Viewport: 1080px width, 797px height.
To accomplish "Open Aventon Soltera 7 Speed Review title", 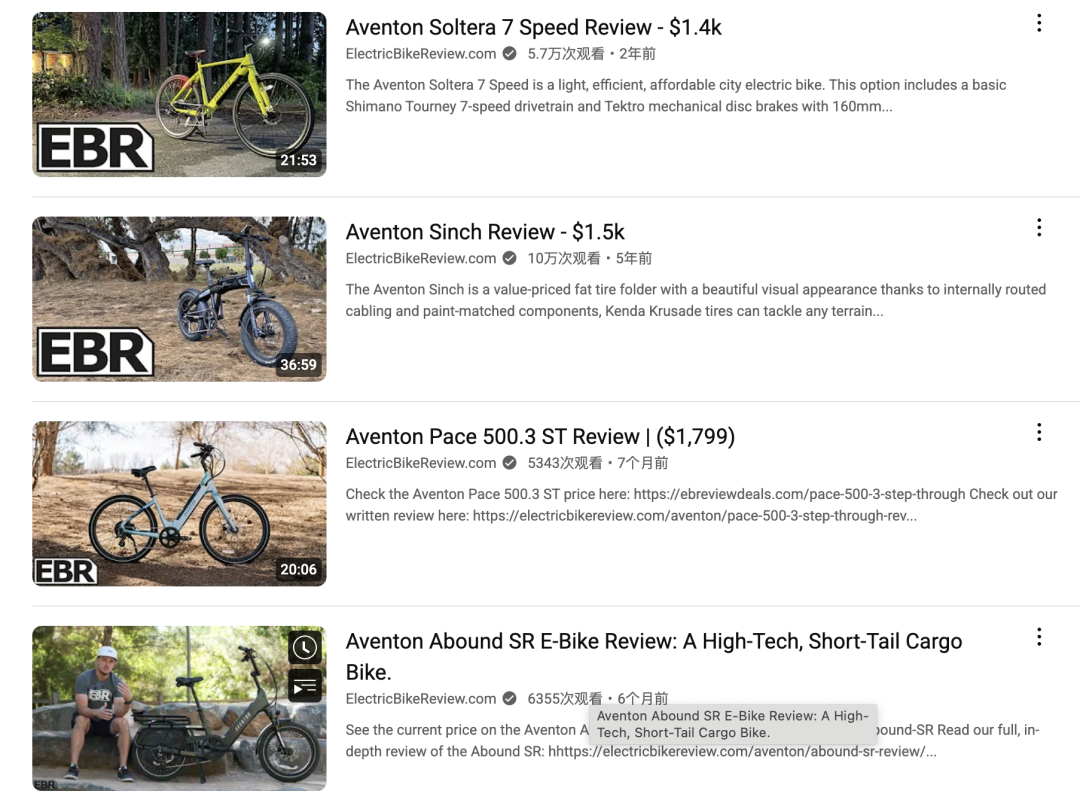I will (x=533, y=28).
